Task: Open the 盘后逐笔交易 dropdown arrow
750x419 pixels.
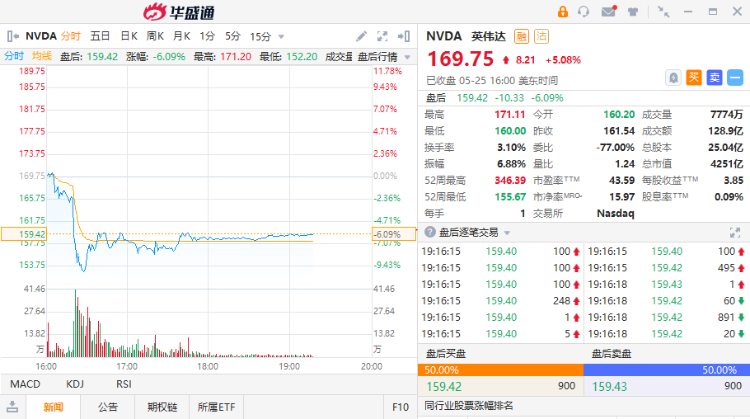Action: tap(507, 233)
